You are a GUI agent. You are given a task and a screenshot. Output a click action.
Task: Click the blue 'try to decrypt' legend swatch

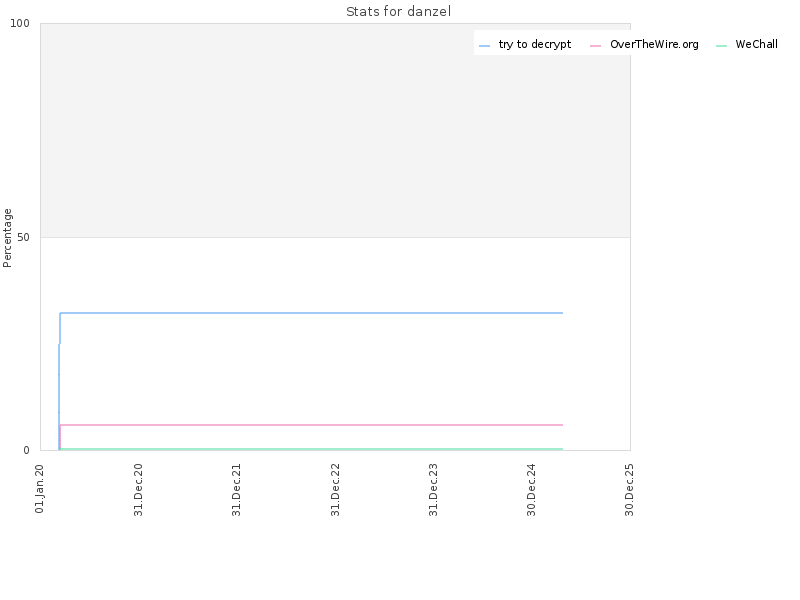coord(484,46)
